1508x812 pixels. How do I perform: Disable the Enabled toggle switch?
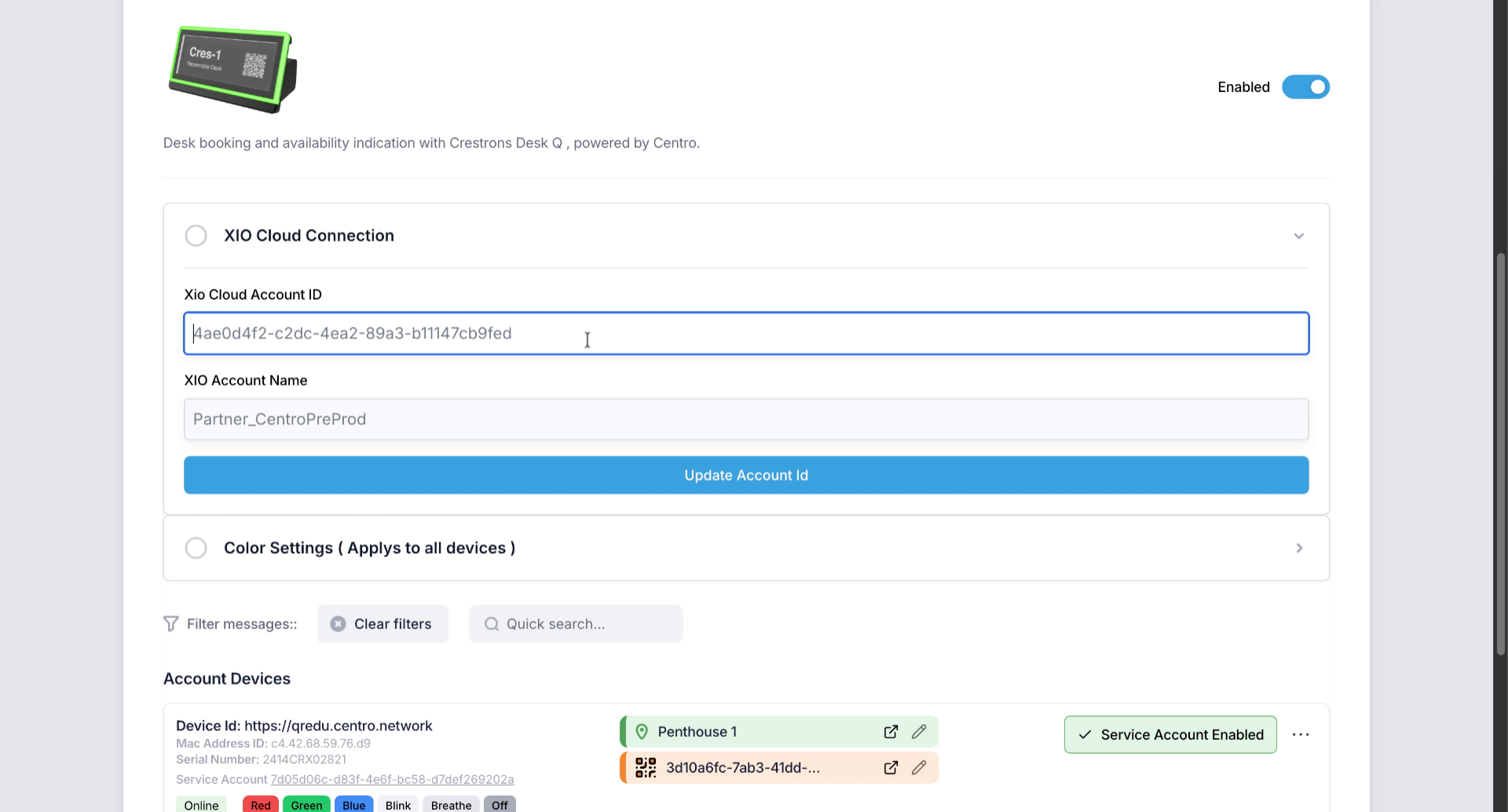click(1305, 87)
